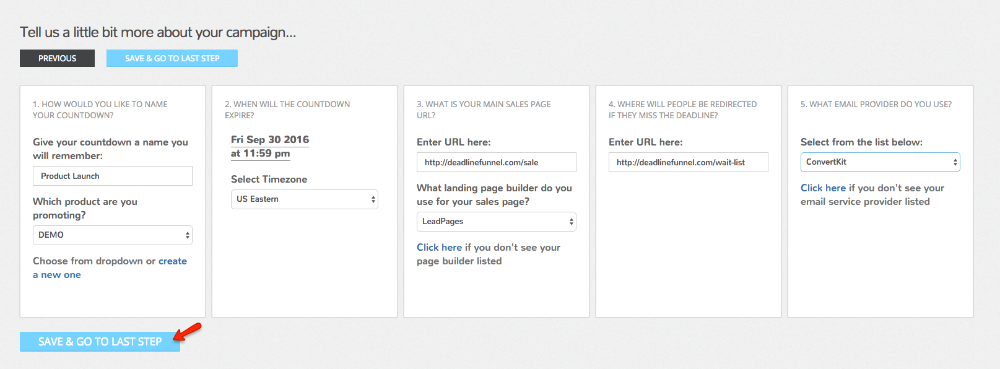1000x369 pixels.
Task: Click the step 3 heading about main sales page URL
Action: (x=483, y=110)
